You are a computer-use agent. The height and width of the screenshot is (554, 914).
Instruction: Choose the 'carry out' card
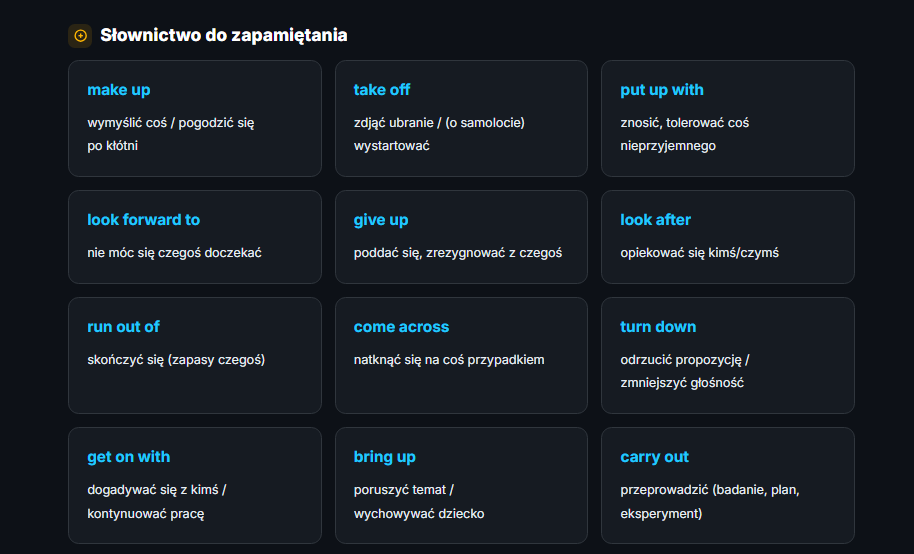pos(727,486)
